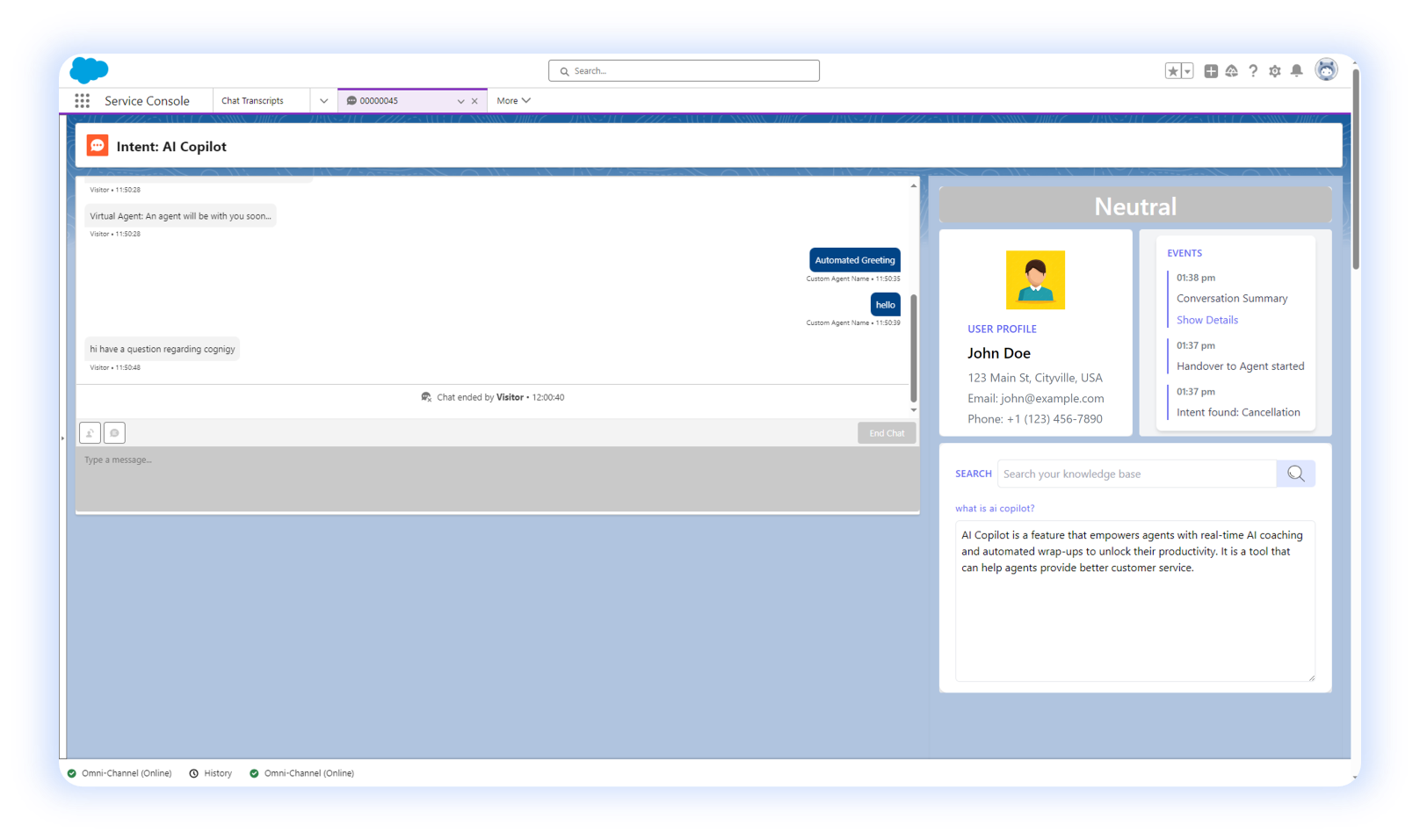The height and width of the screenshot is (840, 1420).
Task: Click the Salesforce cloud logo
Action: [89, 69]
